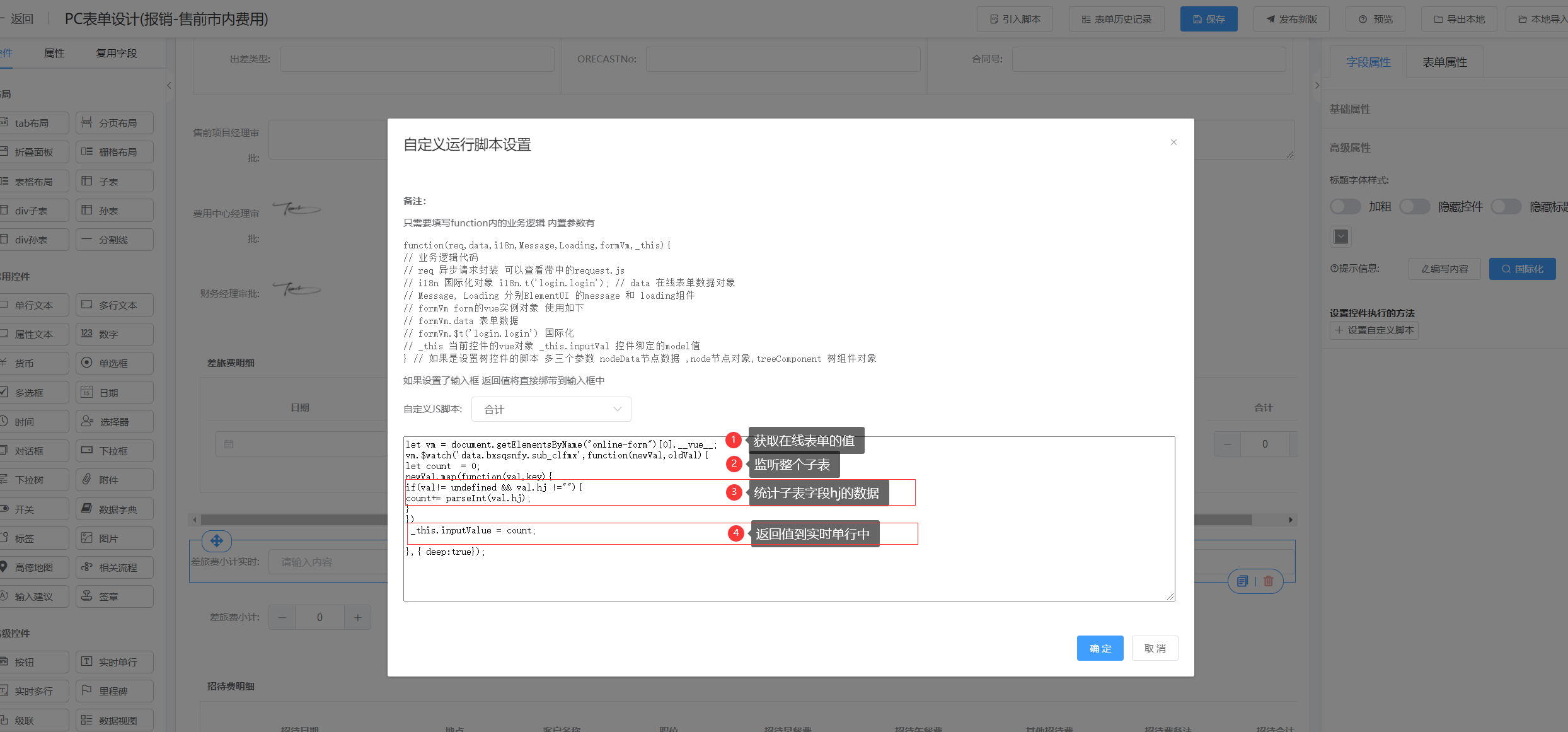
Task: Click the dark title color swatch
Action: coord(1341,236)
